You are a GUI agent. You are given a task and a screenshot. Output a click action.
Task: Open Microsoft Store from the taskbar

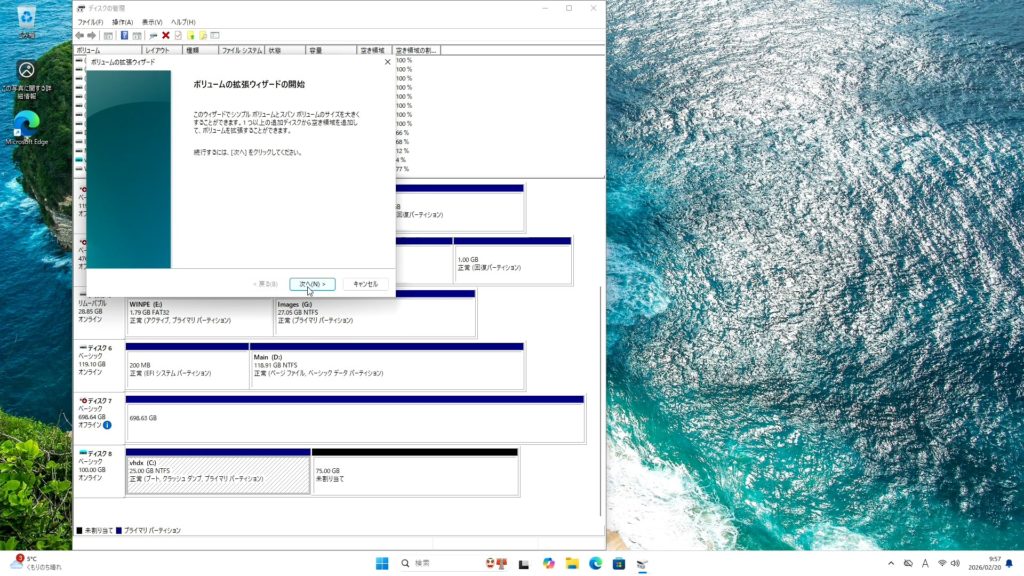(x=619, y=563)
